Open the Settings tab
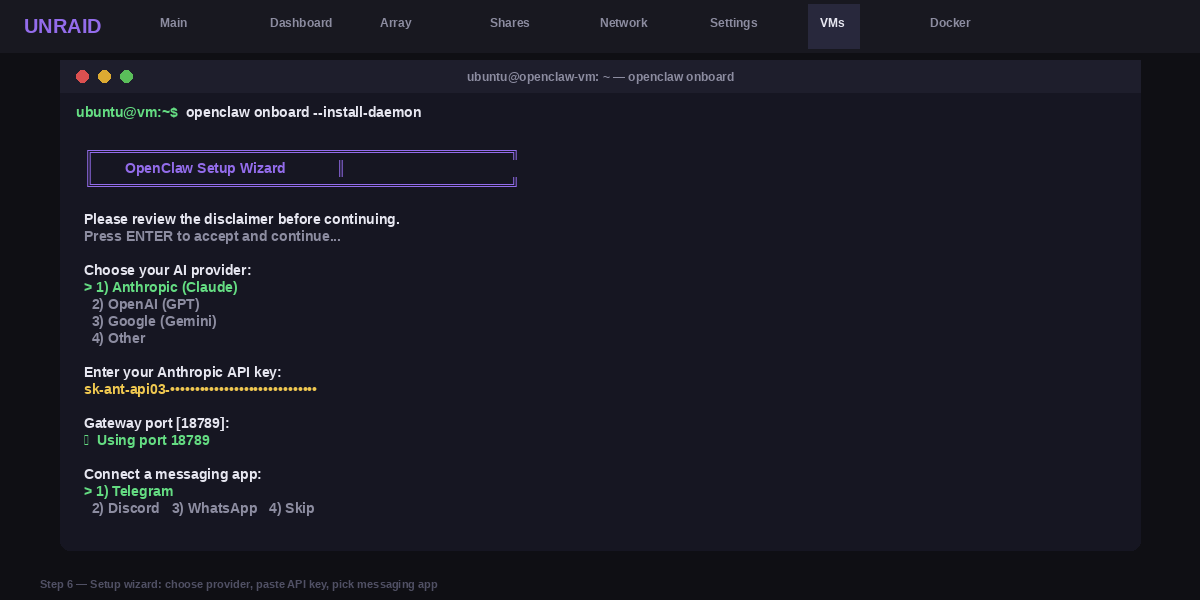Screen dimensions: 1200x600 [x=734, y=23]
